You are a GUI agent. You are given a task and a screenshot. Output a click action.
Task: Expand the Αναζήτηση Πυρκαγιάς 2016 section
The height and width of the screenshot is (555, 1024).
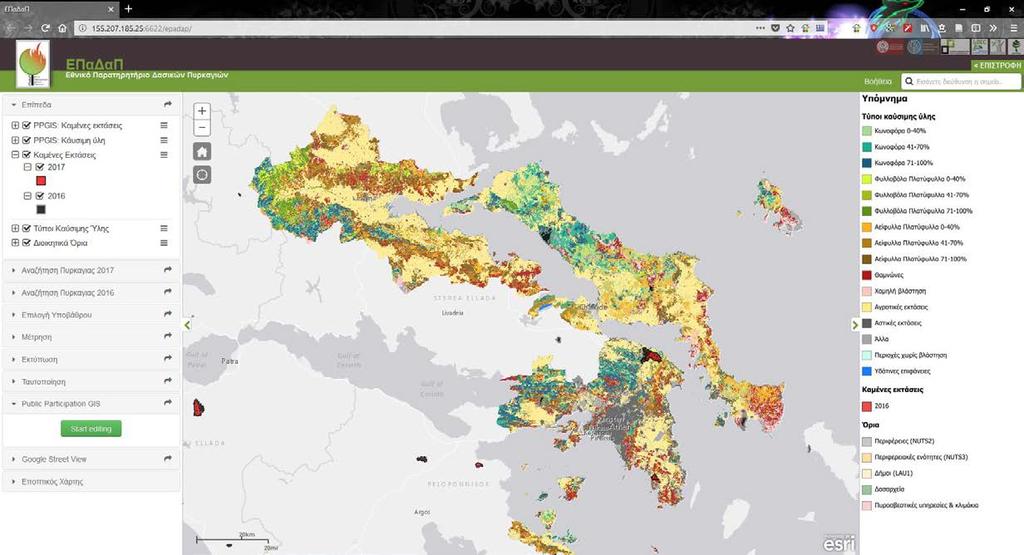point(91,292)
